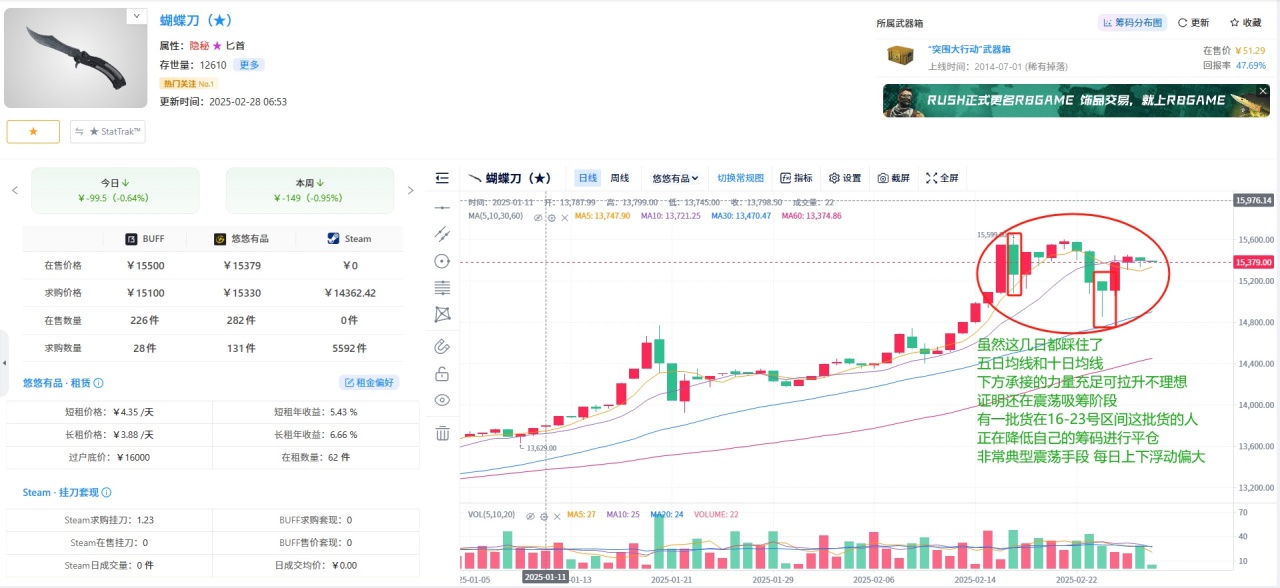This screenshot has height=588, width=1280.
Task: Remove the VOL indicator
Action: pos(557,515)
